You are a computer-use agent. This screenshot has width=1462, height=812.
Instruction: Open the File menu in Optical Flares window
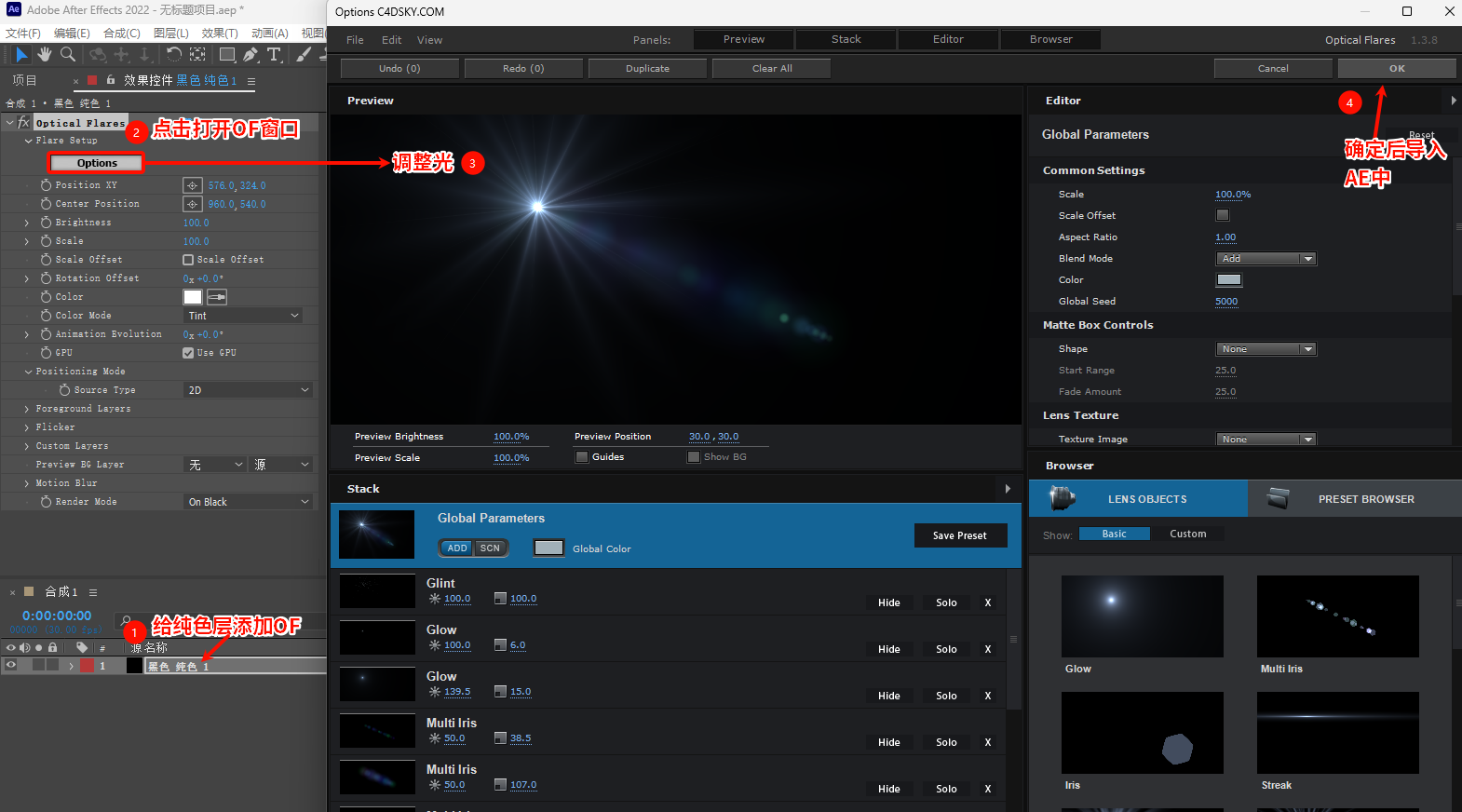click(355, 40)
